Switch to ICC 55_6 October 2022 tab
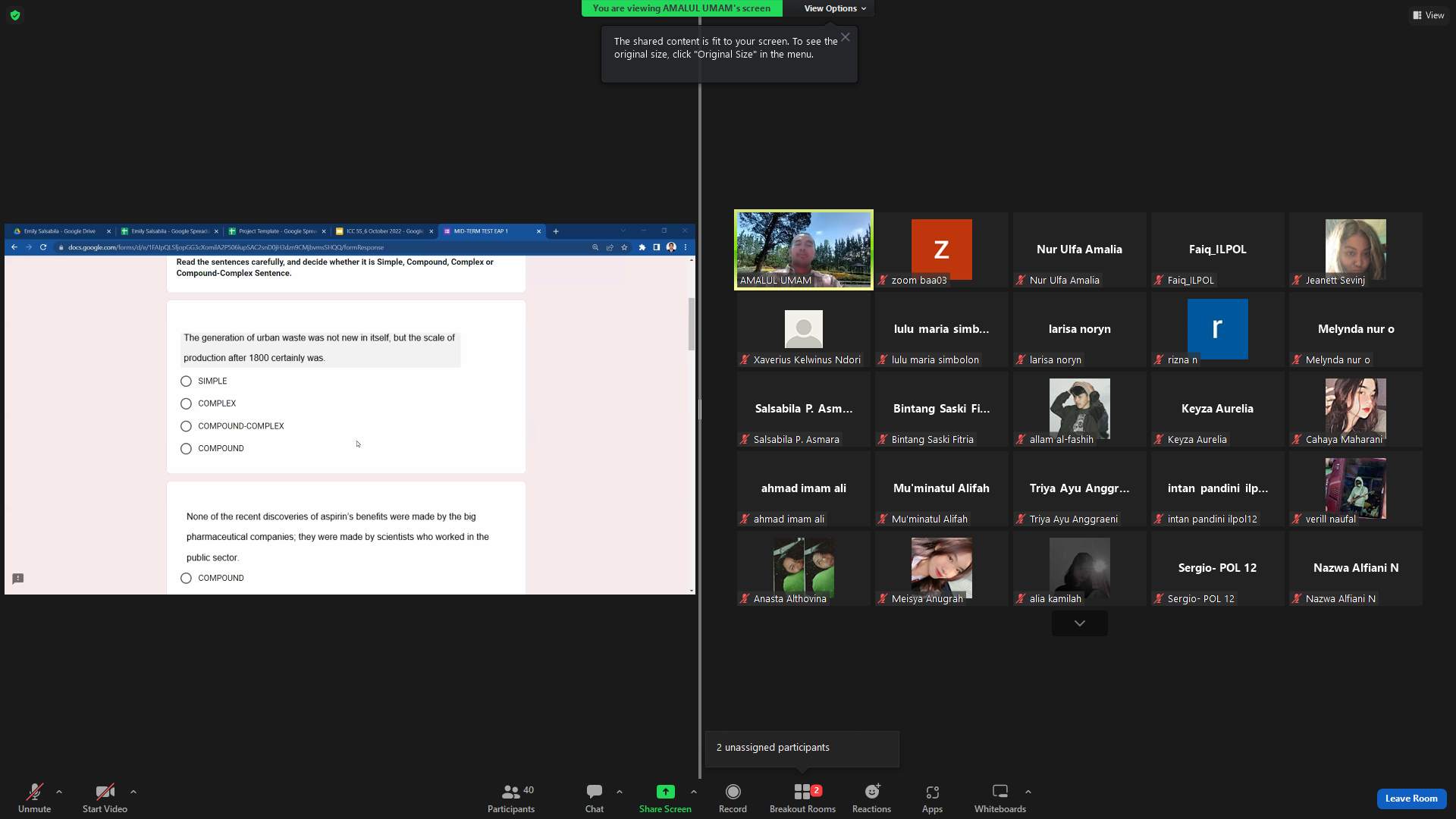The height and width of the screenshot is (819, 1456). coord(384,231)
